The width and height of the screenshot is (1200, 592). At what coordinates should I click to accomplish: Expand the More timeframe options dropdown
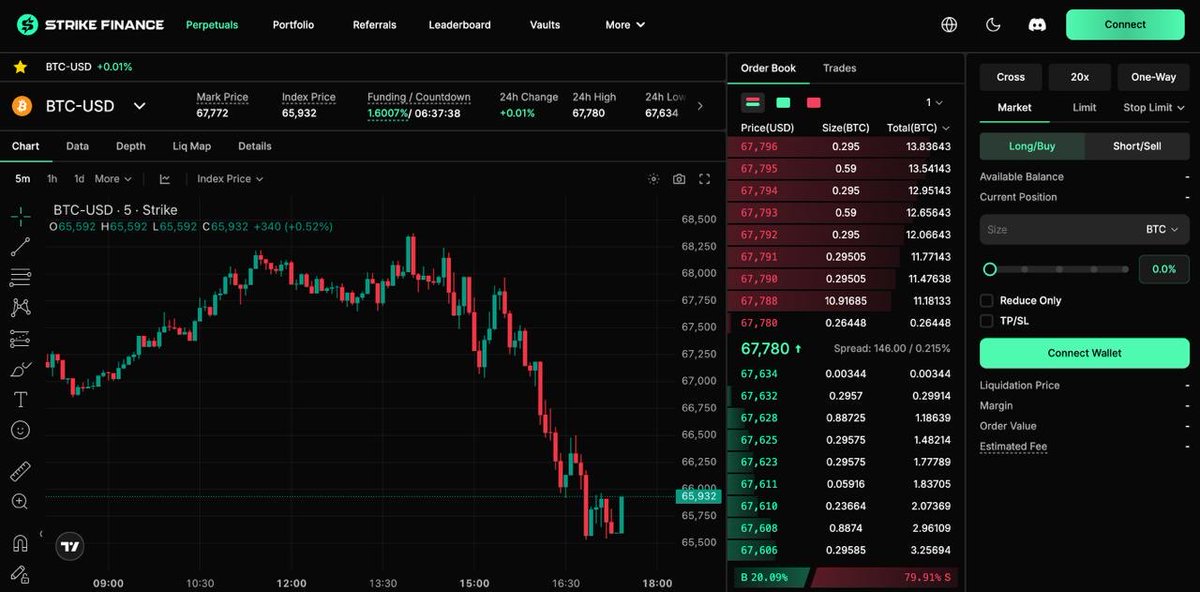click(x=111, y=178)
